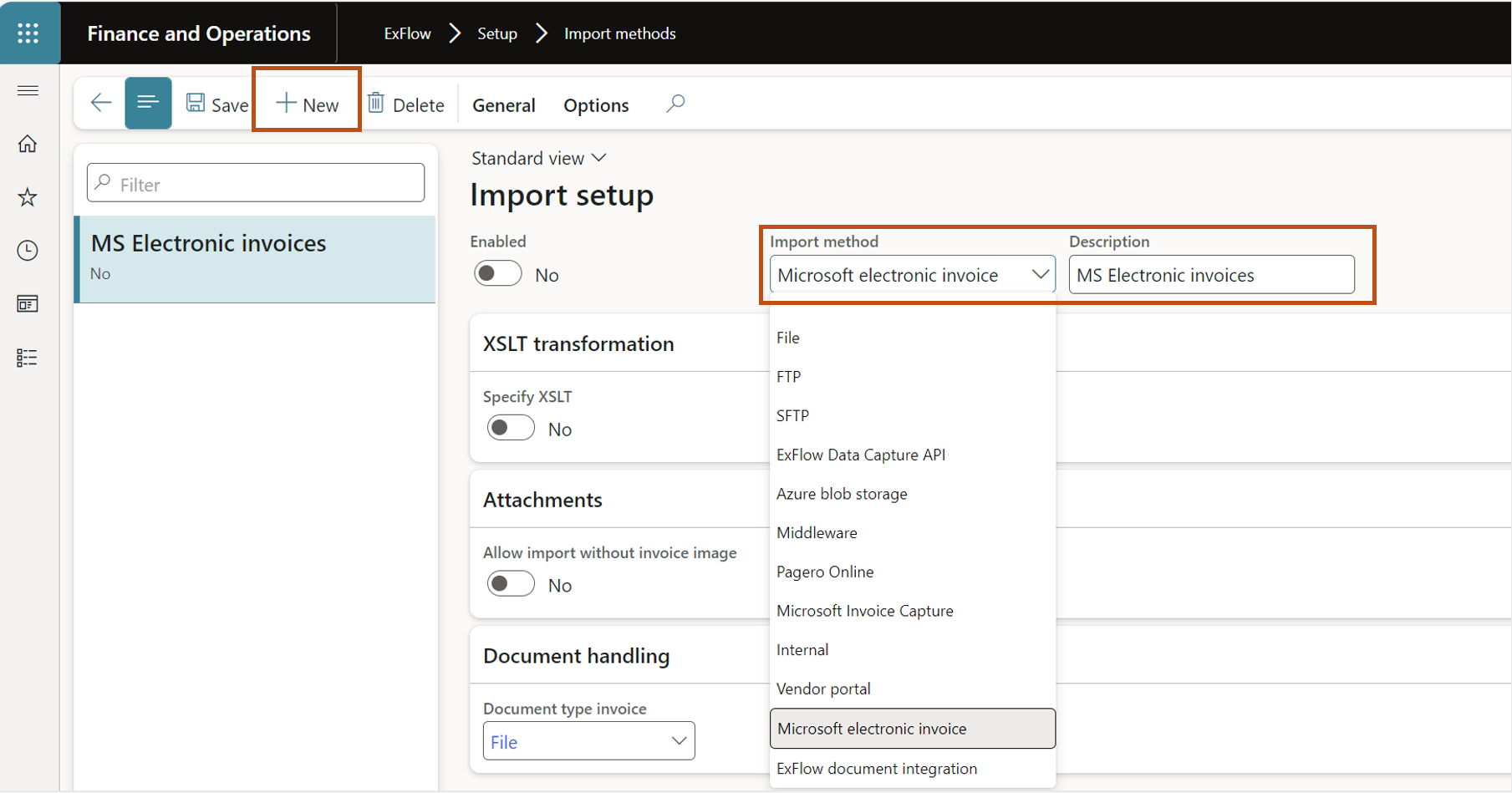Select Azure blob storage option
This screenshot has width=1512, height=793.
912,494
